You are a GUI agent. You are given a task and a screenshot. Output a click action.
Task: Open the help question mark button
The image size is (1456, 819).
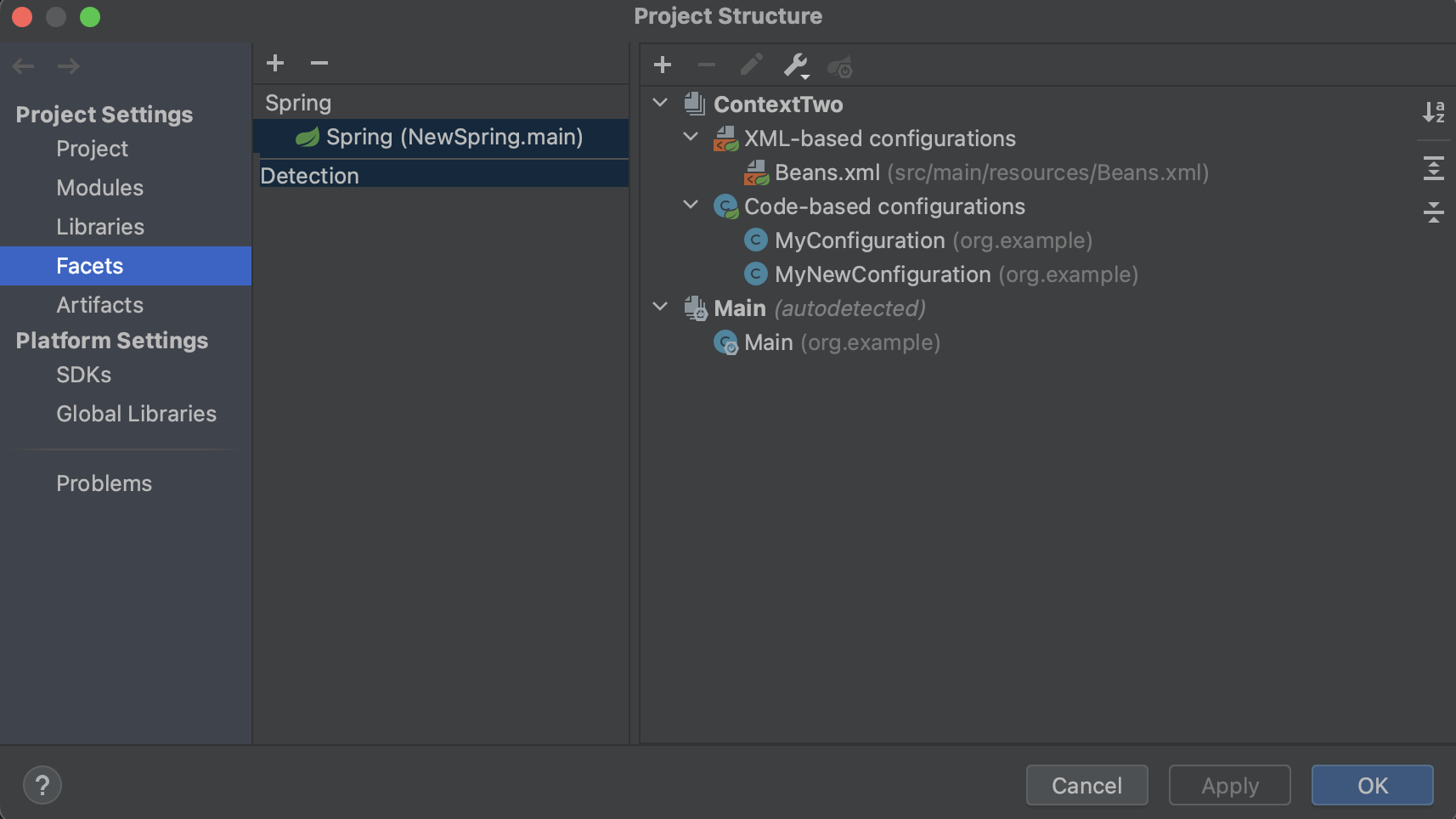42,785
